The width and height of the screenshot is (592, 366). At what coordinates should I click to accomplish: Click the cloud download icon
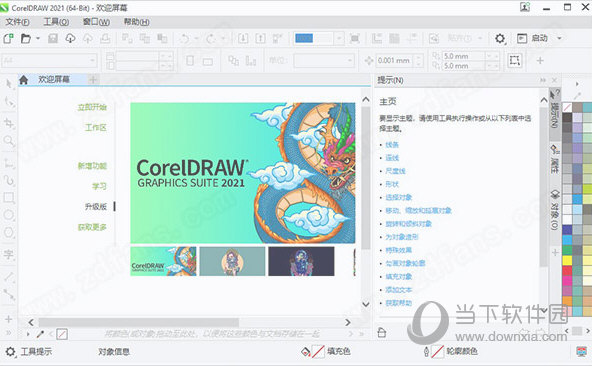tap(70, 39)
